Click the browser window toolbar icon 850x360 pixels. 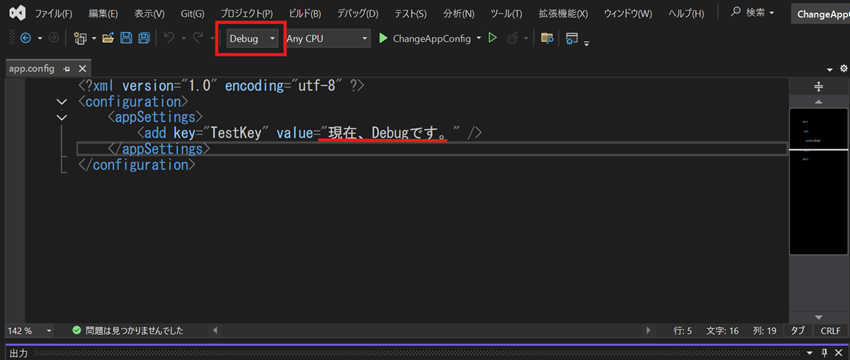571,38
